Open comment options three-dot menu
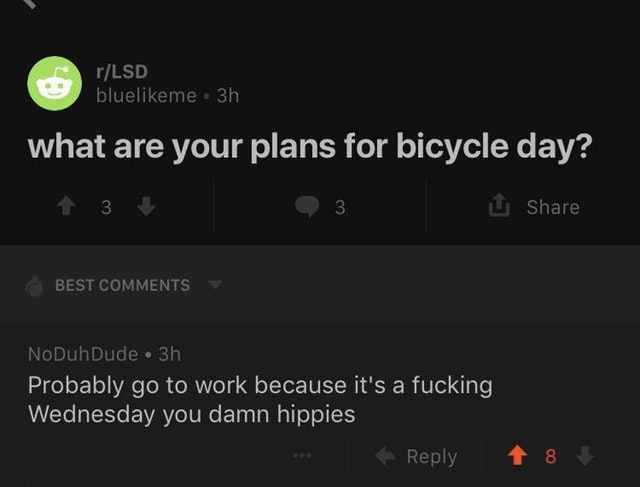 302,454
